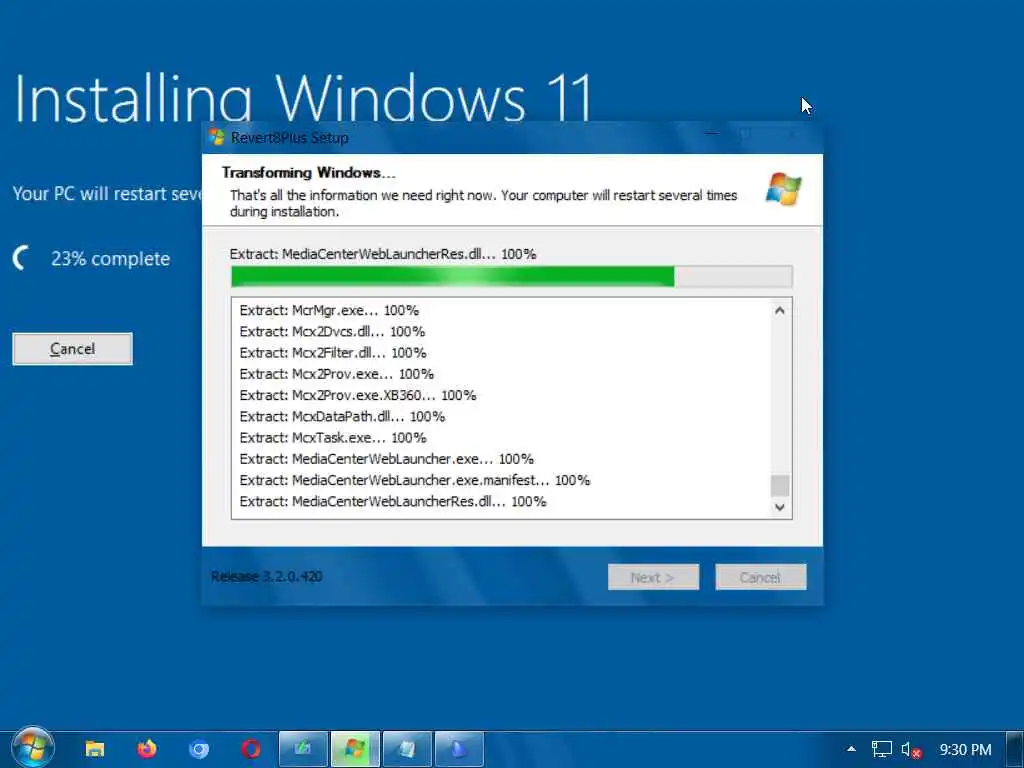1024x768 pixels.
Task: Launch Opera from the taskbar
Action: pyautogui.click(x=251, y=748)
